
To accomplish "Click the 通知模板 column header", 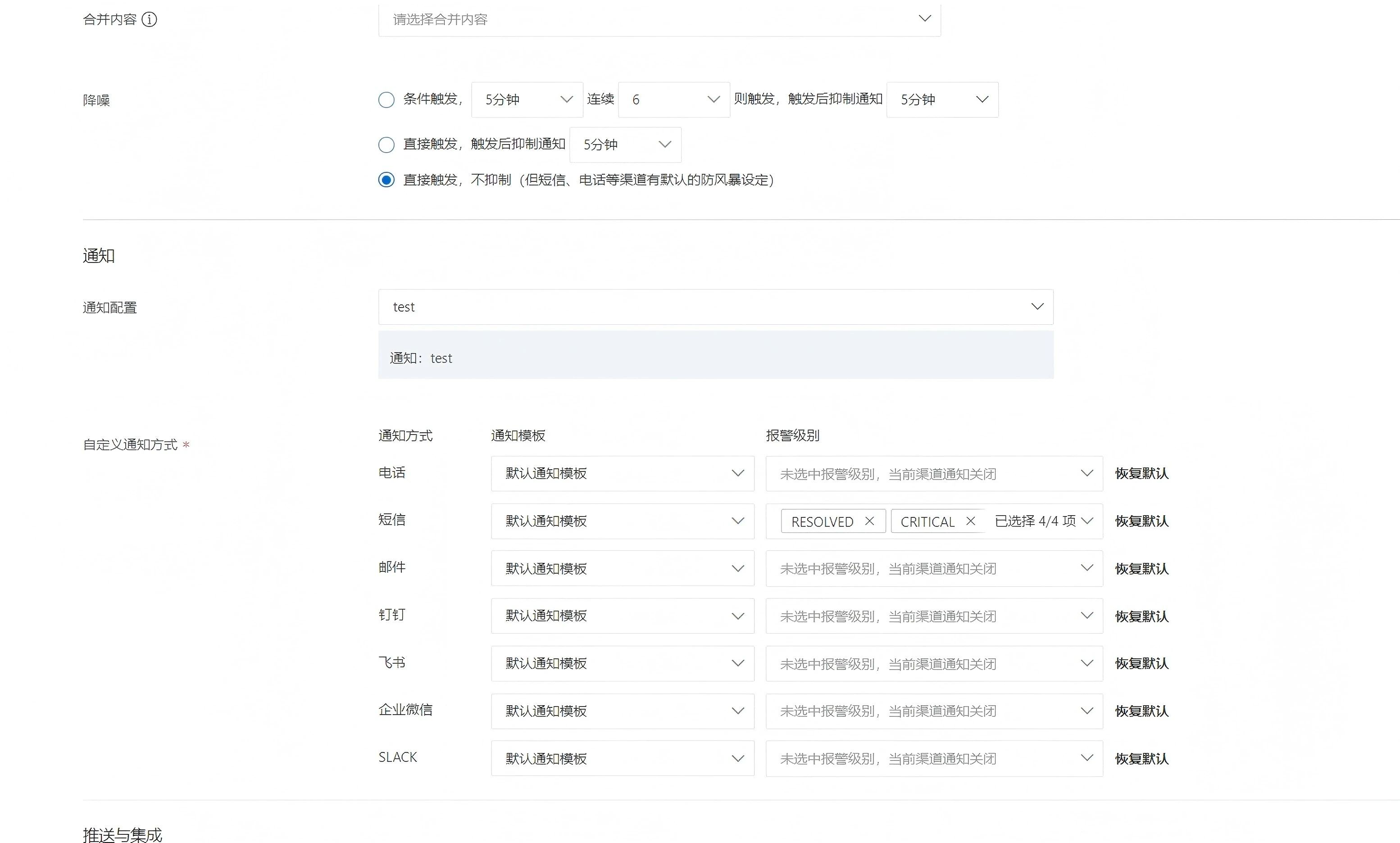I will click(518, 436).
